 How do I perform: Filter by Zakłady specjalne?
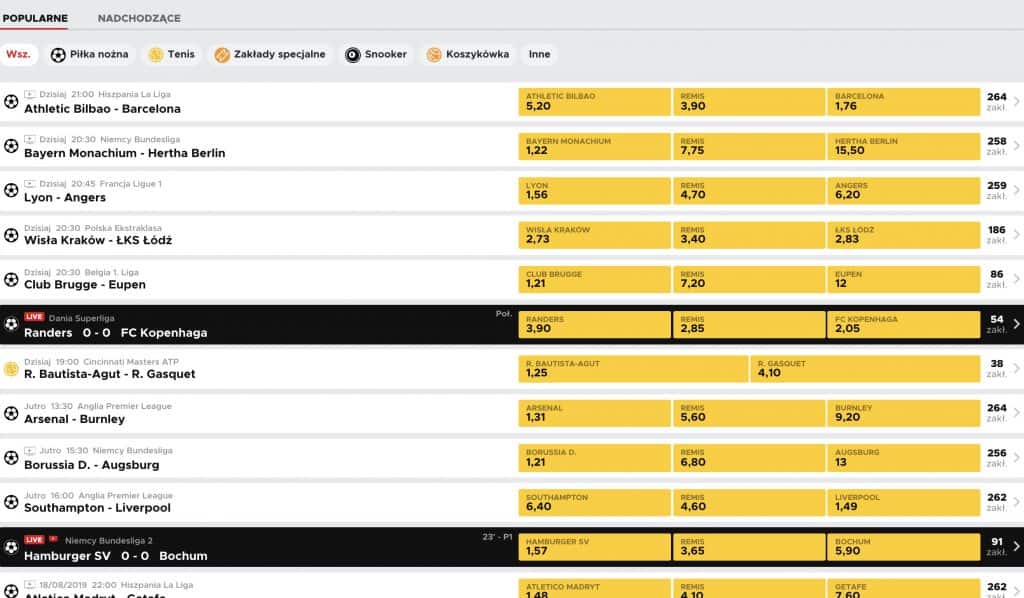click(x=270, y=54)
